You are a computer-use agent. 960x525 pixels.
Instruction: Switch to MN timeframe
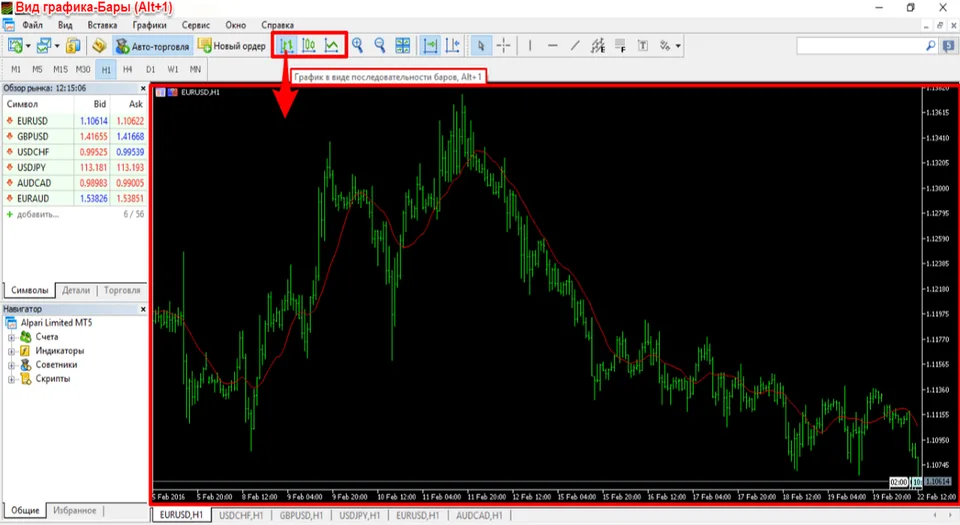coord(195,69)
